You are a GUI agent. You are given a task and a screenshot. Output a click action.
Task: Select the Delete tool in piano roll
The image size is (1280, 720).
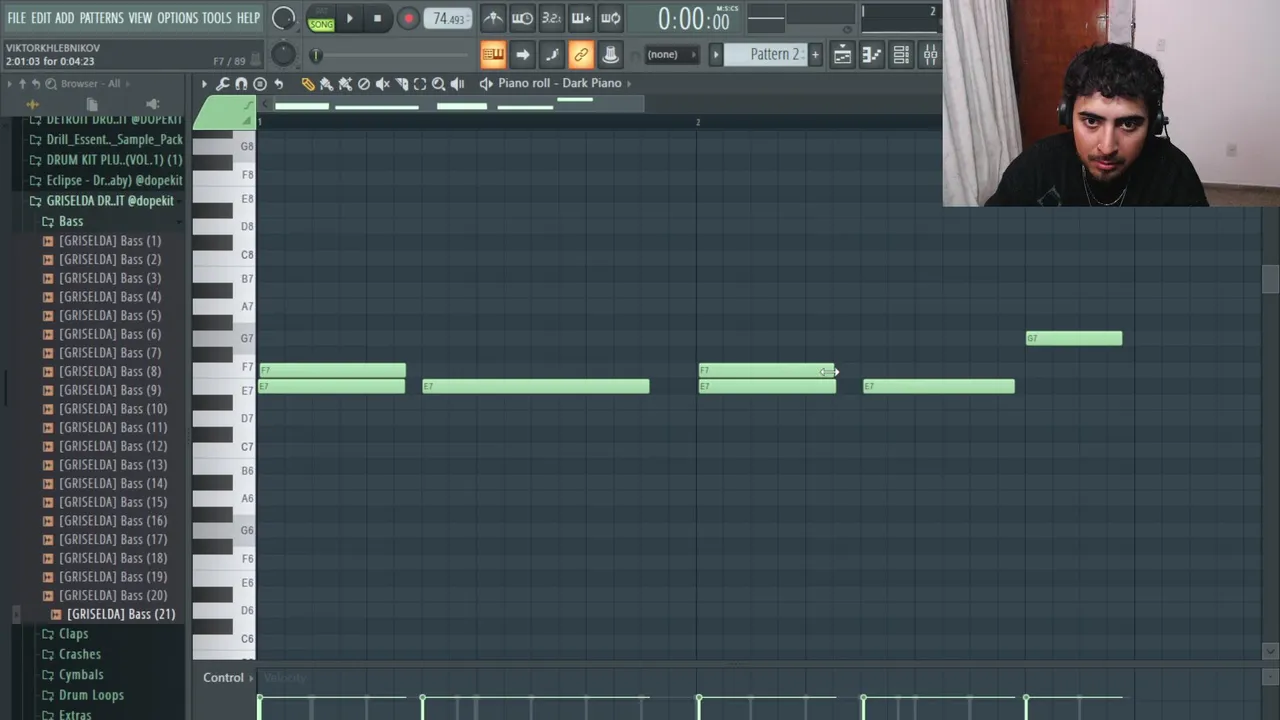[x=364, y=84]
